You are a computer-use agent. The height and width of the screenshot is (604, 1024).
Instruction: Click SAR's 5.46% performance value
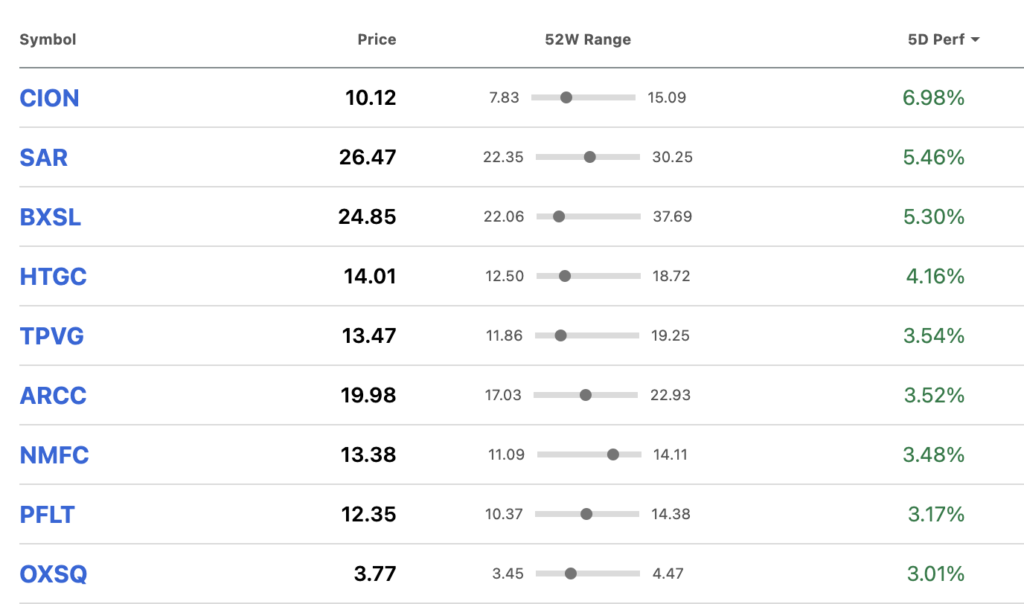[x=933, y=157]
